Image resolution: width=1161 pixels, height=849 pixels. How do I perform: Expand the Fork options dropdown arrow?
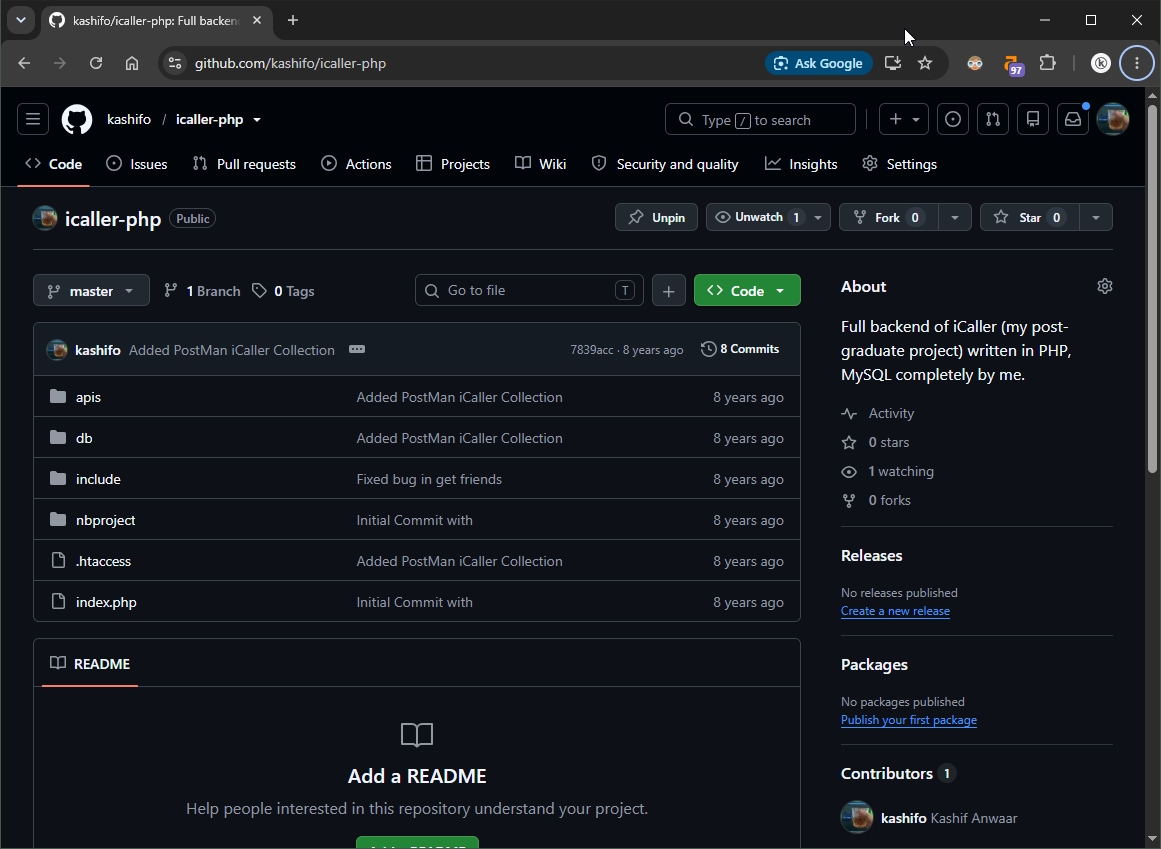954,217
